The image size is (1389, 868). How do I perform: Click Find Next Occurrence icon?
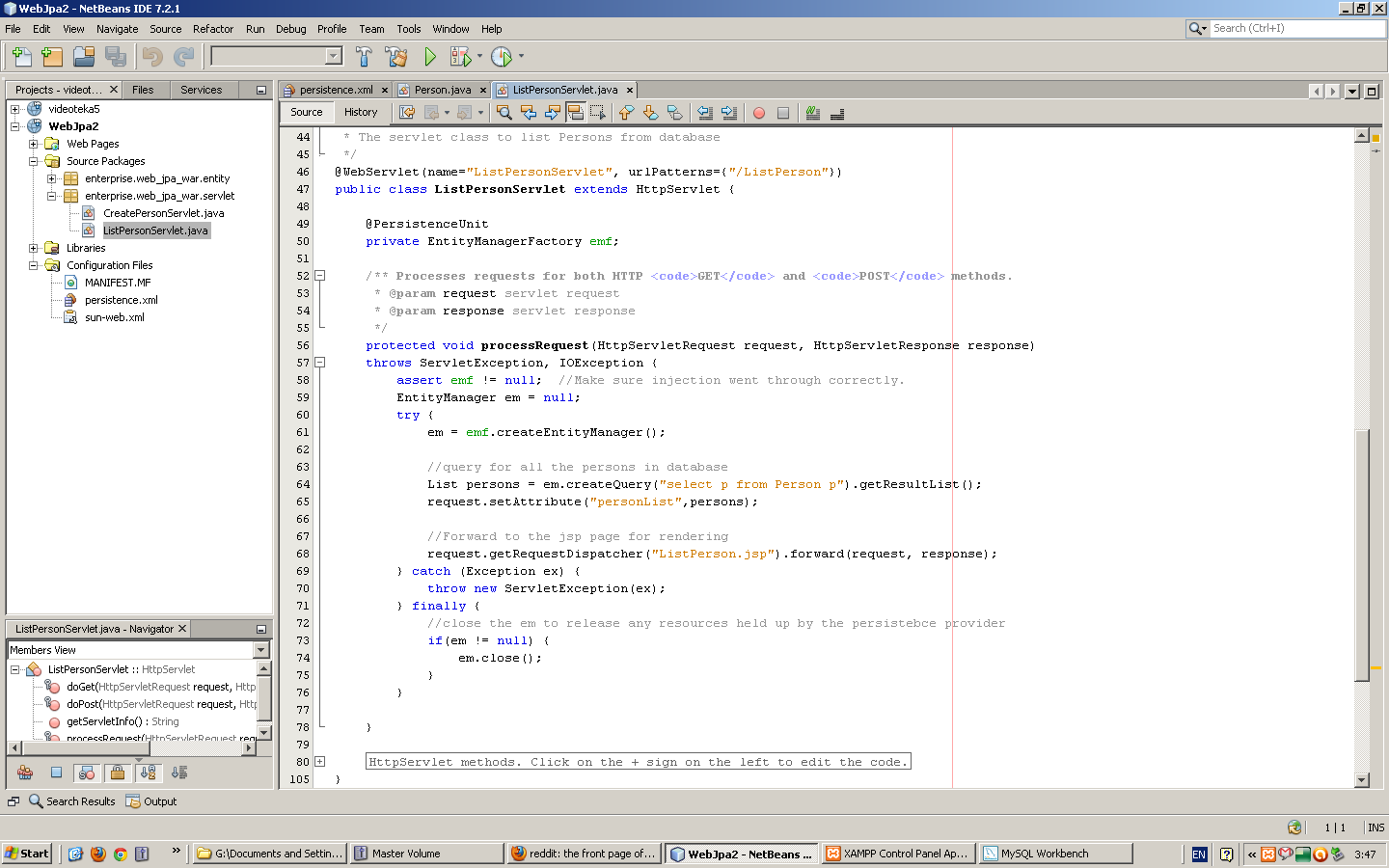pyautogui.click(x=552, y=113)
